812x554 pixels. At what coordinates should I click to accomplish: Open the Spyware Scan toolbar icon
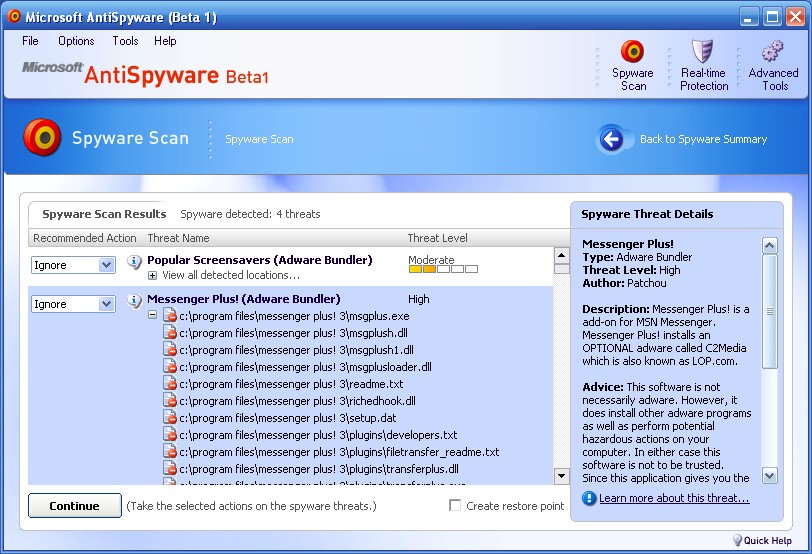pyautogui.click(x=632, y=51)
